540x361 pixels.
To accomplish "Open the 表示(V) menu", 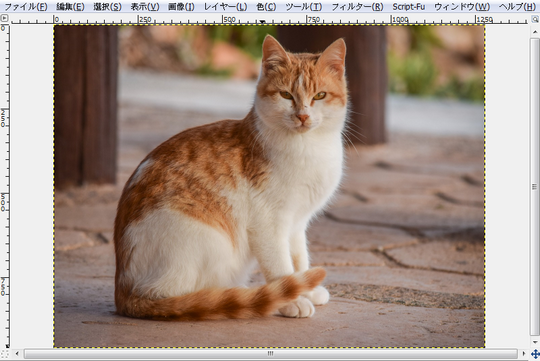I will tap(145, 6).
